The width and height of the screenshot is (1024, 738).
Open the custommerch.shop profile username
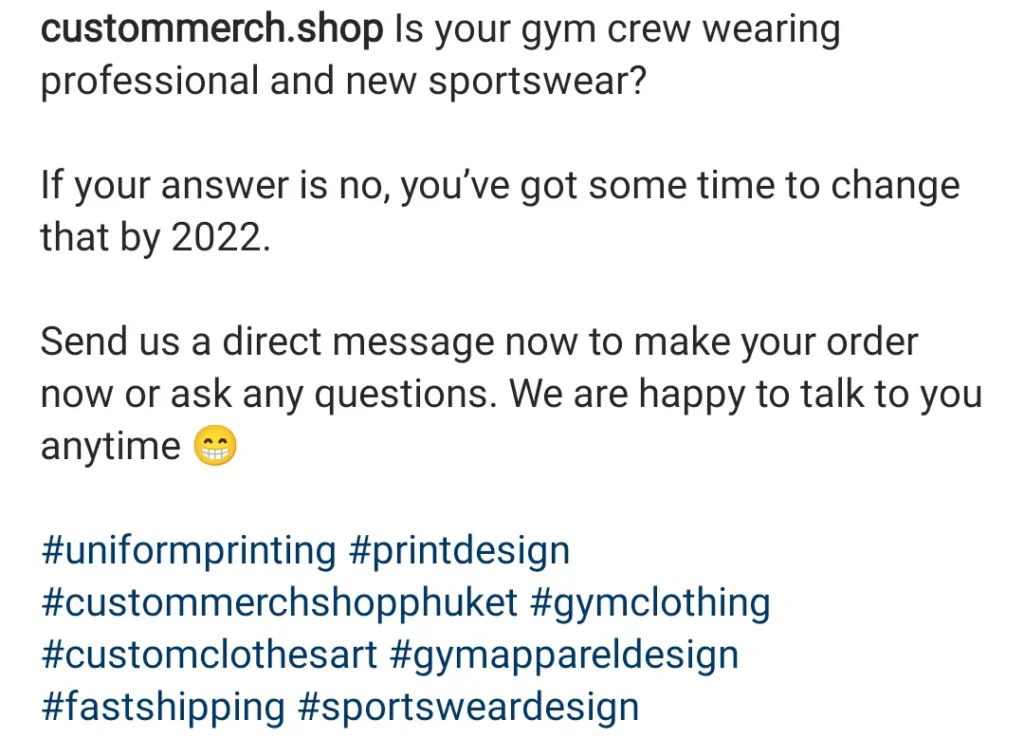pos(211,31)
